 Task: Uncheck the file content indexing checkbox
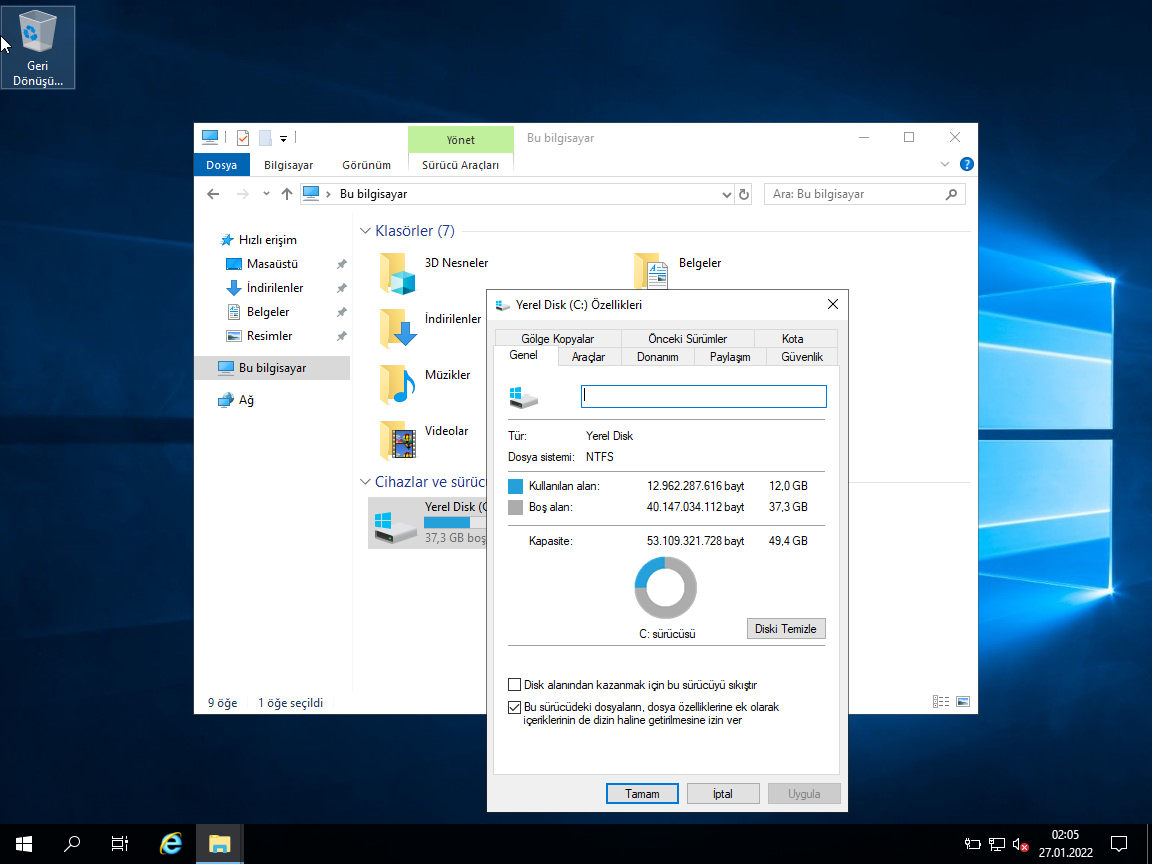click(515, 707)
